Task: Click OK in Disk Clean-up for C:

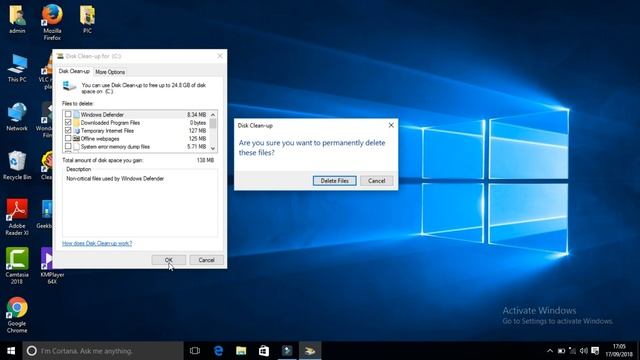Action: tap(169, 260)
